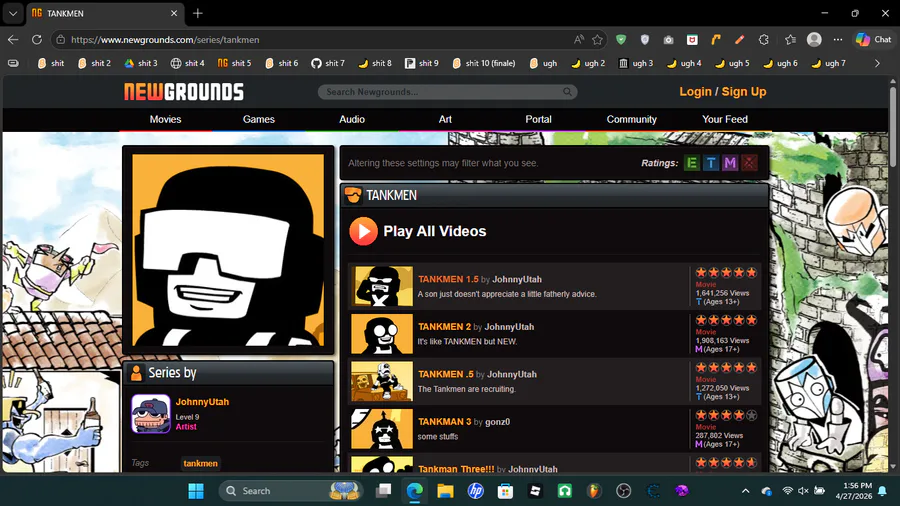Open OBS Studio from the taskbar
Screen dimensions: 900x506
point(623,491)
